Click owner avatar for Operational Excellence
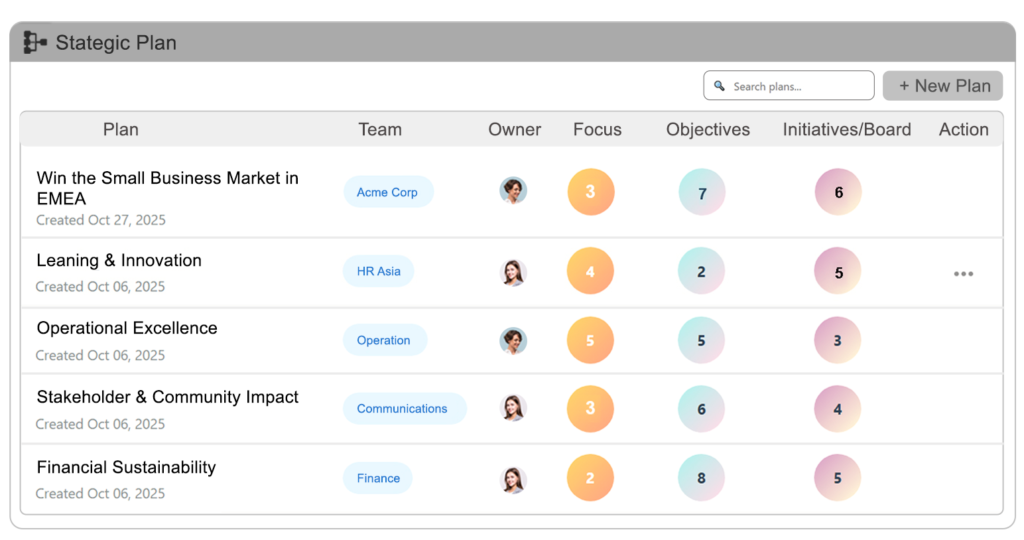 click(x=513, y=340)
